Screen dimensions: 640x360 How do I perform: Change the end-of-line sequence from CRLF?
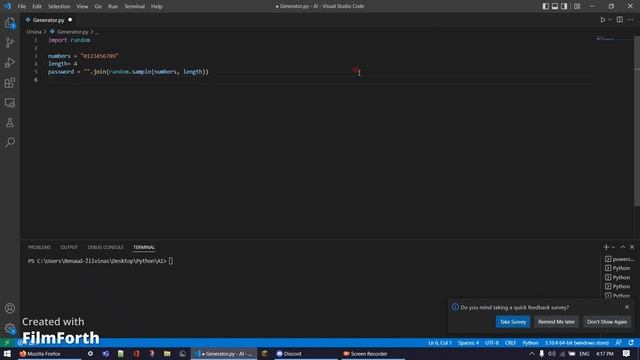[x=510, y=343]
